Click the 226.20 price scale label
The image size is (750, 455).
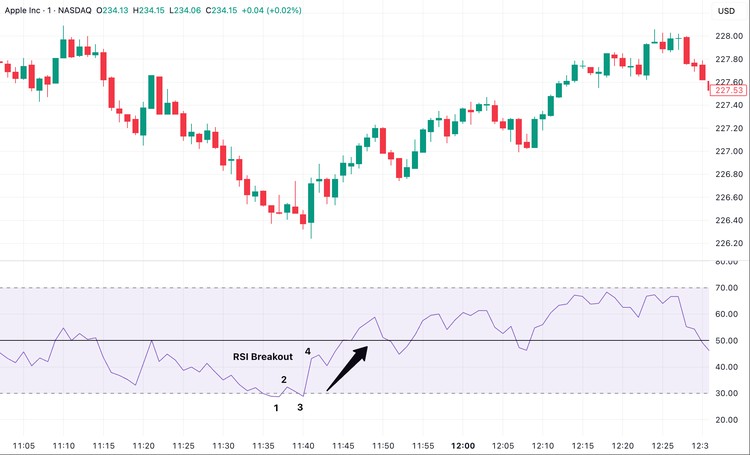[728, 243]
